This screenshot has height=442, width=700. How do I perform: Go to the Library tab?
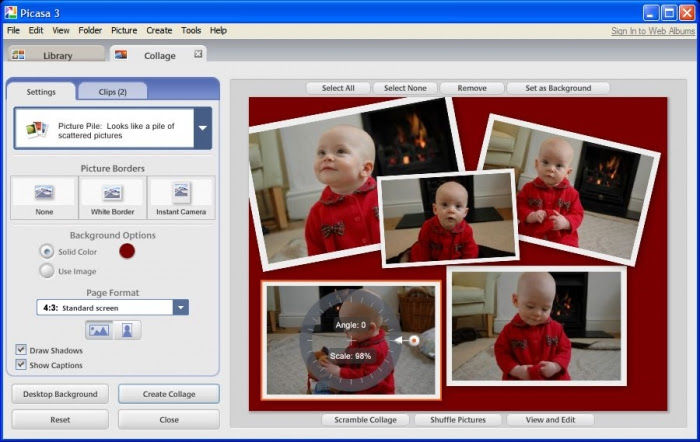[x=56, y=55]
